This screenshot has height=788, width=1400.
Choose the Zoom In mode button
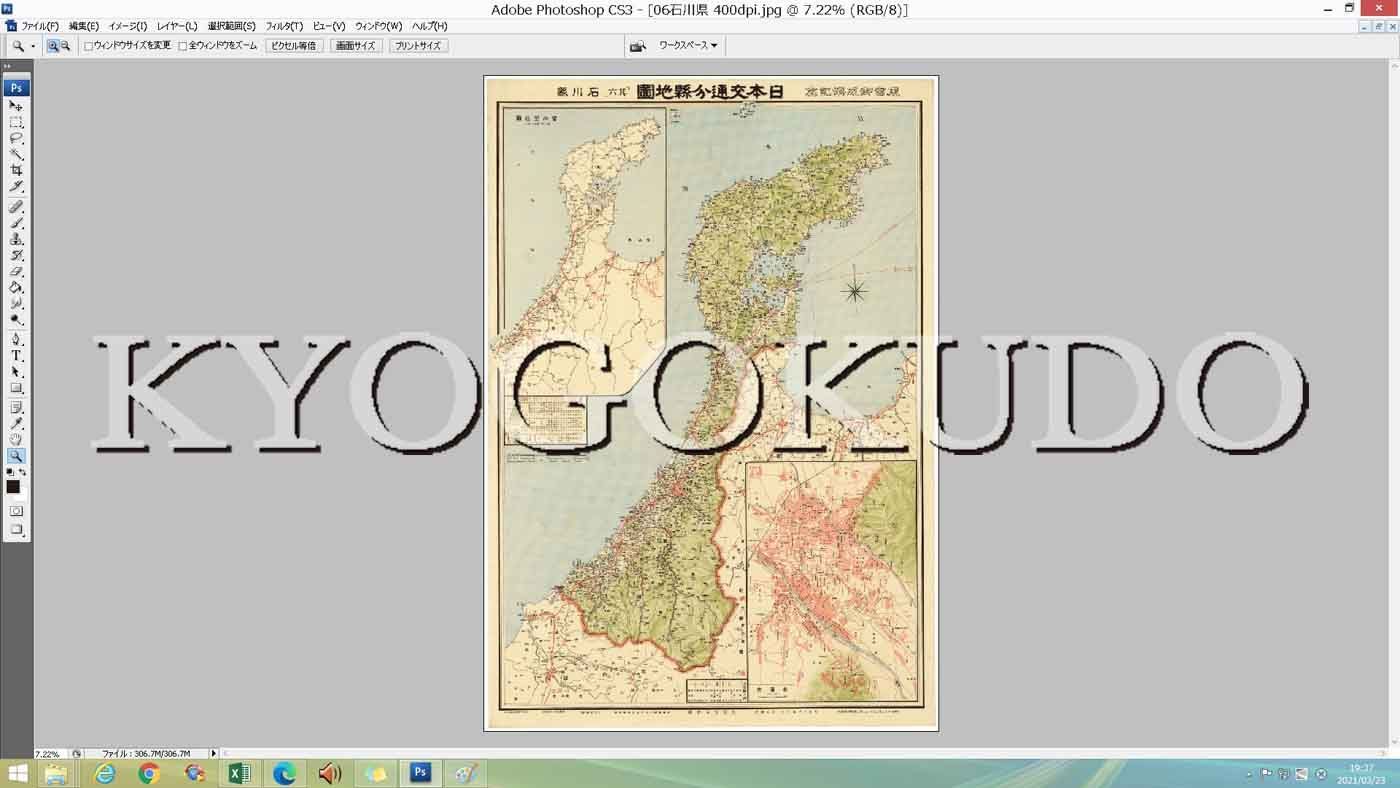(53, 46)
